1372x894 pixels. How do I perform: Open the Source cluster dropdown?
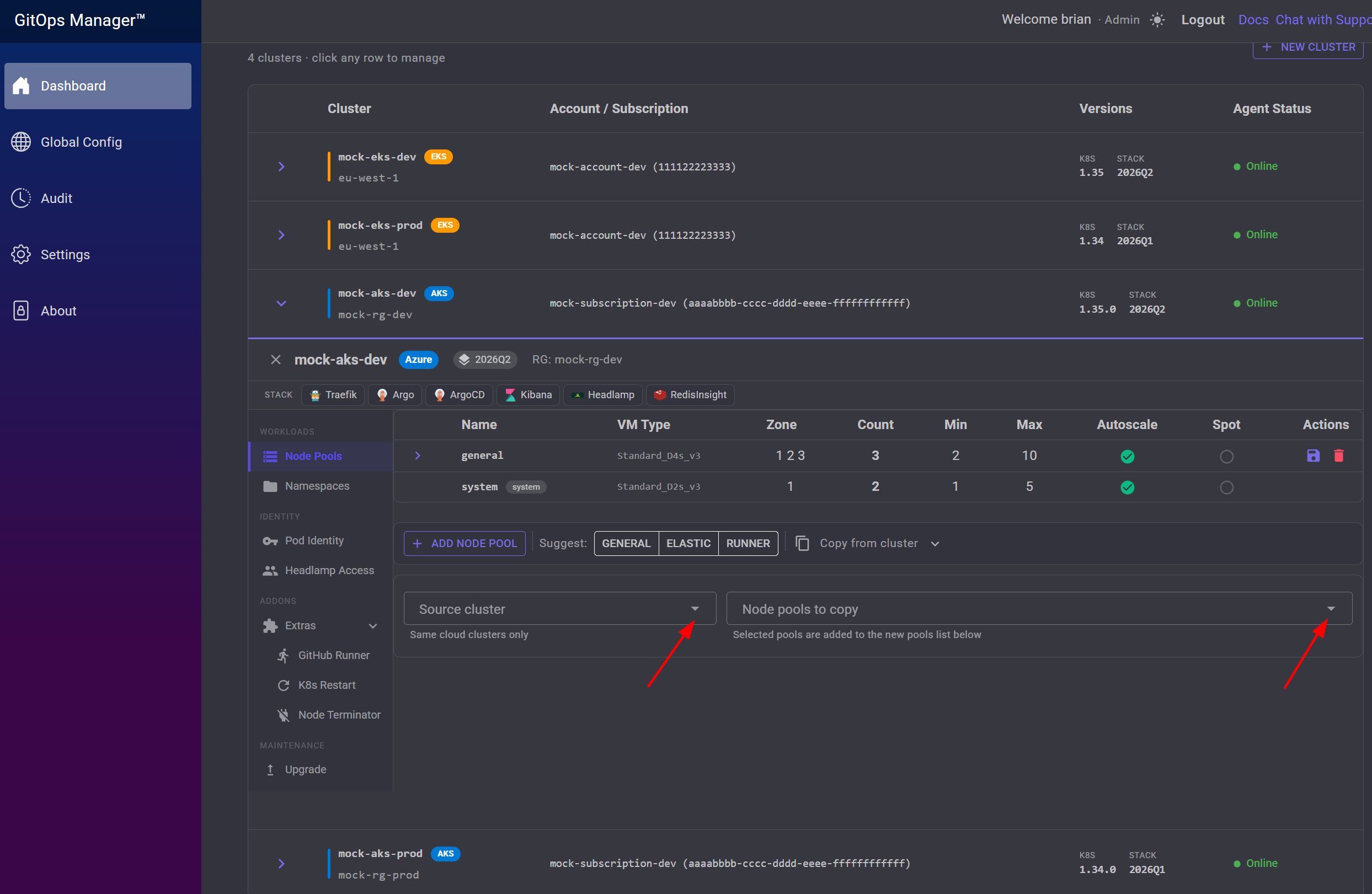pos(560,609)
